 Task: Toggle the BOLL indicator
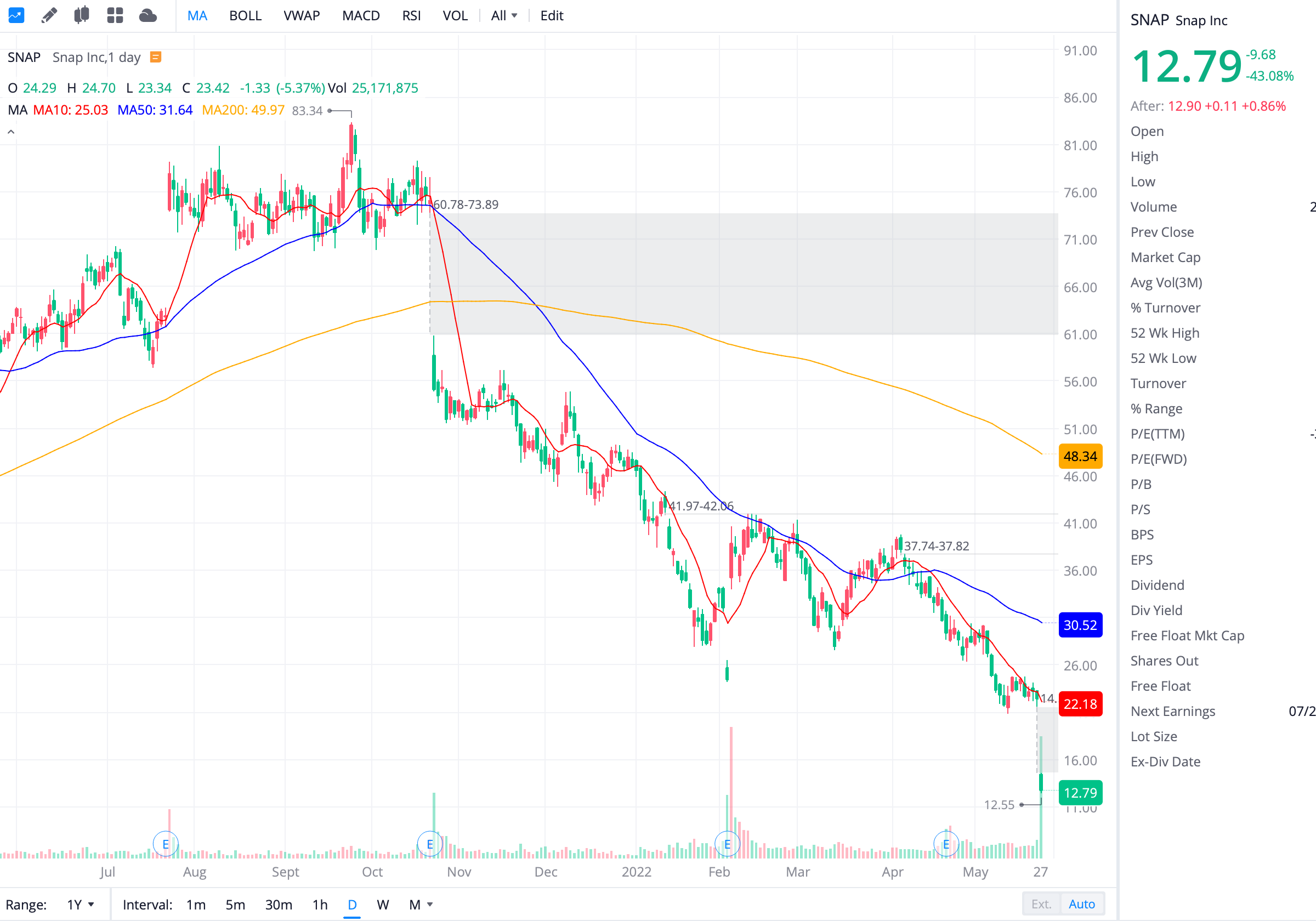pos(245,15)
